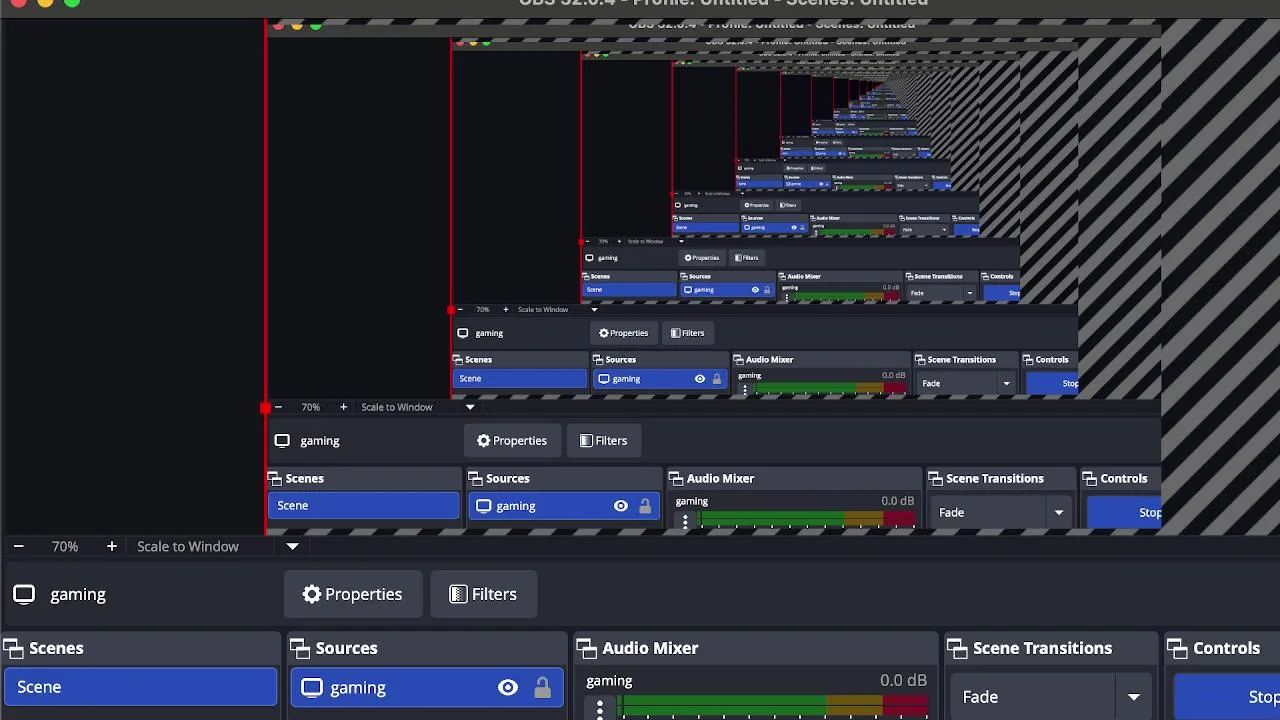1280x720 pixels.
Task: Click the Properties button in the largest preview mirror
Action: click(x=512, y=441)
